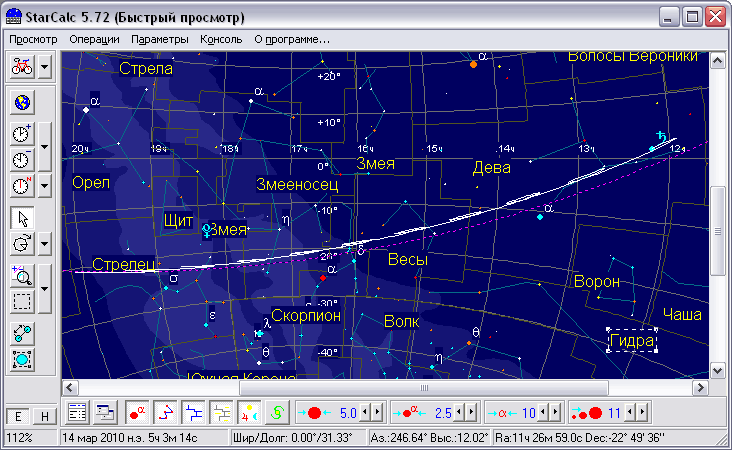Click the horizontal scrollbar thumb below sky map
Viewport: 732px width, 450px height.
(424, 387)
